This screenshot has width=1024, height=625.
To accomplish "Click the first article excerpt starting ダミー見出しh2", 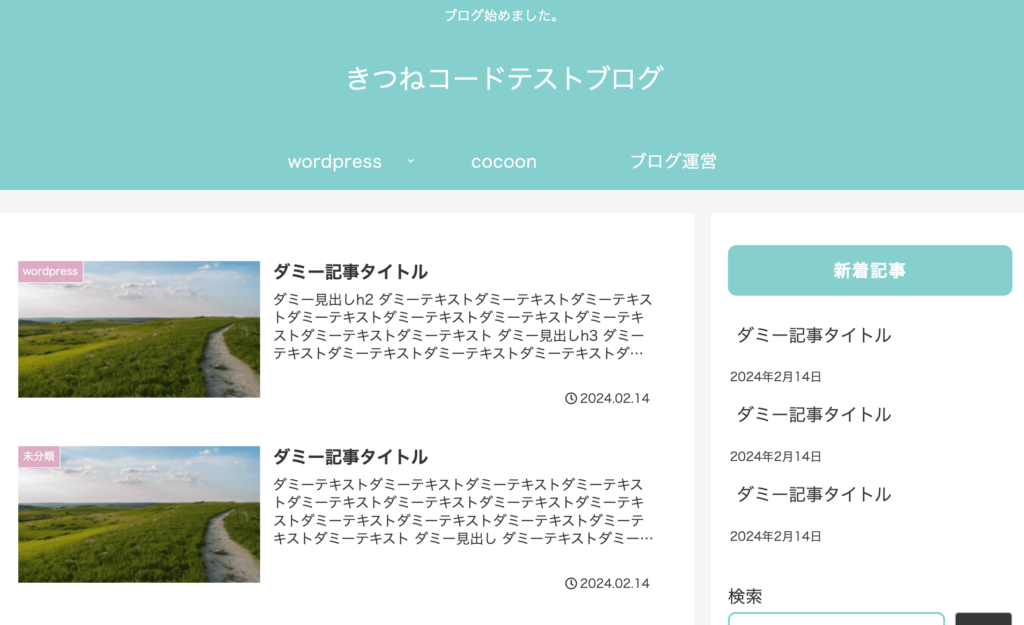I will pyautogui.click(x=462, y=326).
